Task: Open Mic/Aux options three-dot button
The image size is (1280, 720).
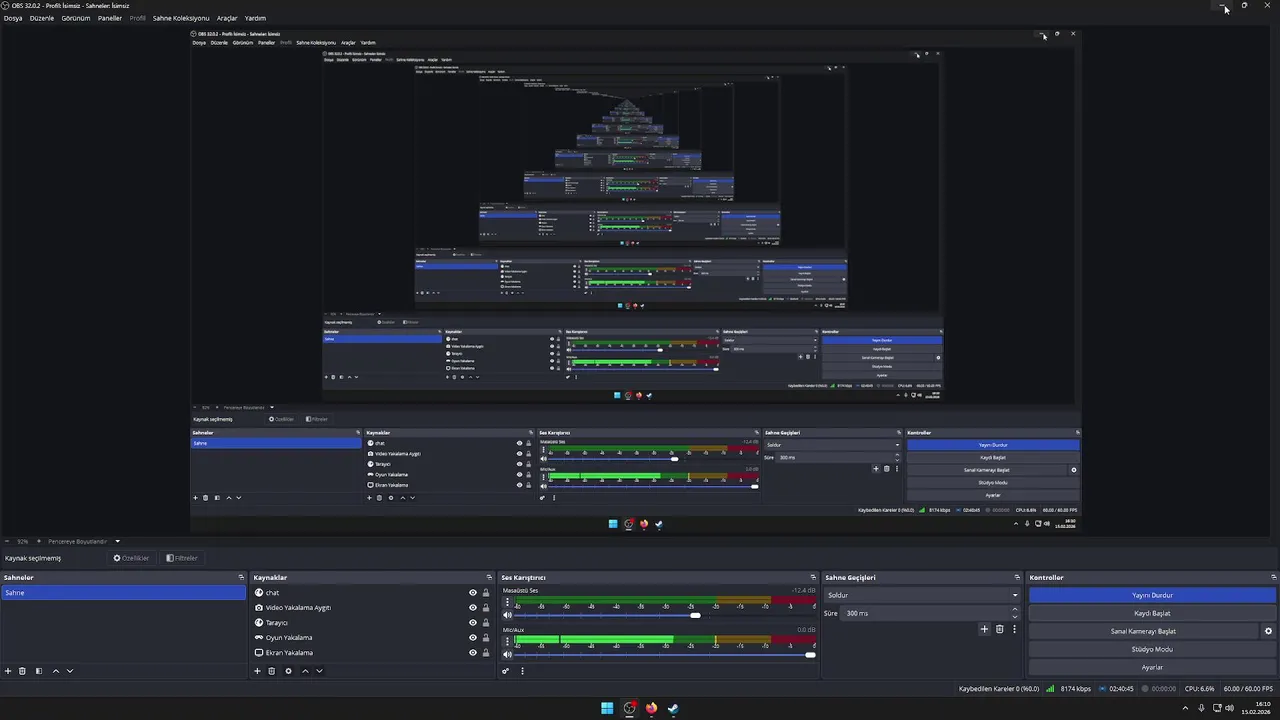Action: tap(507, 642)
